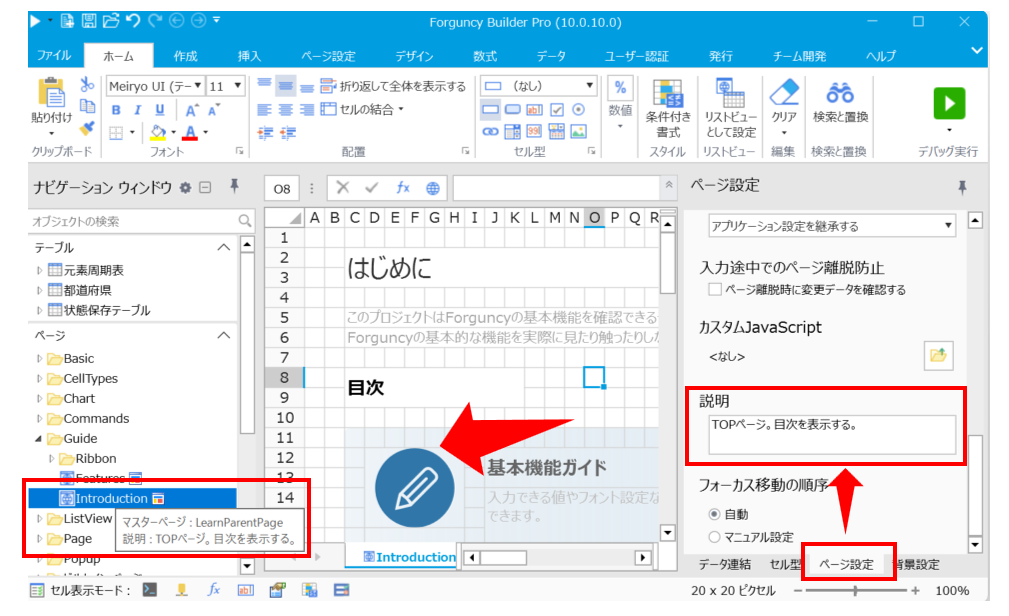Click the オブジェクトの検索 search field
Screen dimensions: 1009x616
140,221
